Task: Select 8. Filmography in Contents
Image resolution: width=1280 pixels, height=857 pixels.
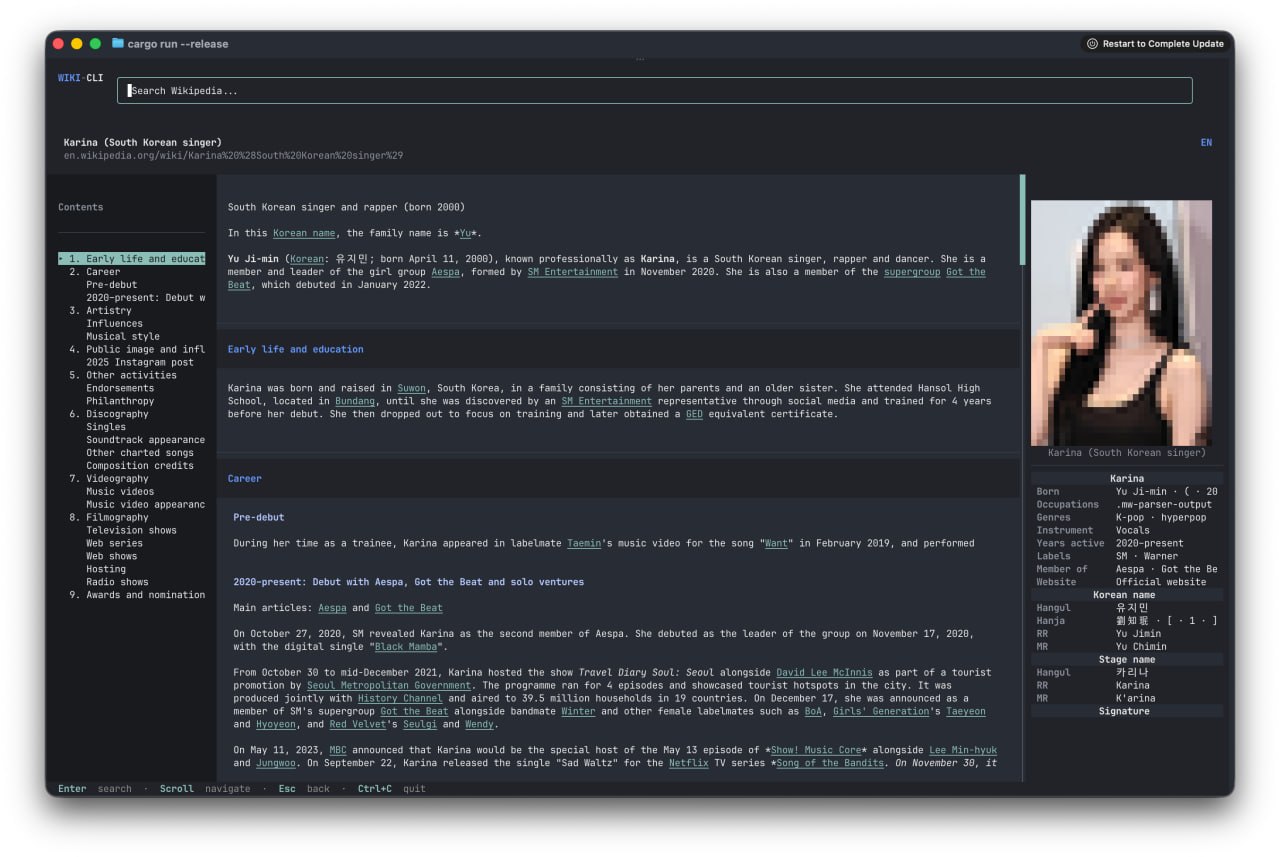Action: [x=109, y=518]
